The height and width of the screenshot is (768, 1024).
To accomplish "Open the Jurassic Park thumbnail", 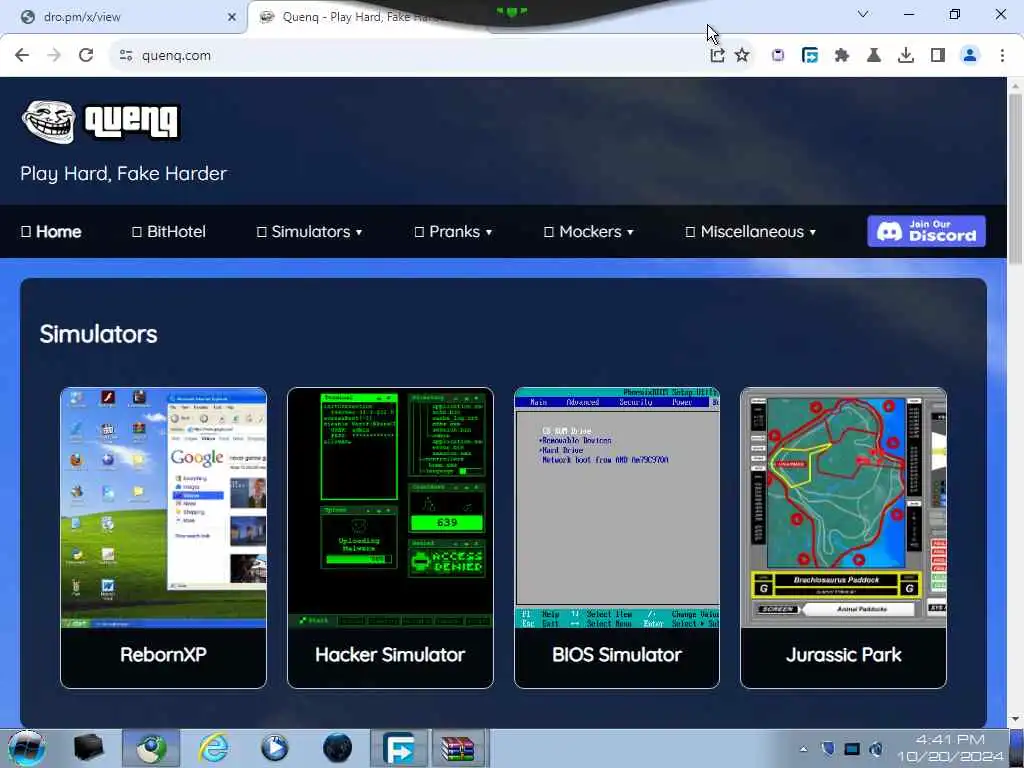I will 843,507.
